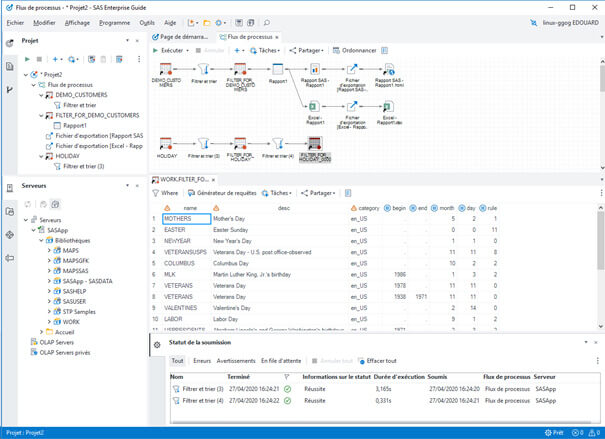
Task: Open the search magnifier in main toolbar
Action: tap(267, 23)
